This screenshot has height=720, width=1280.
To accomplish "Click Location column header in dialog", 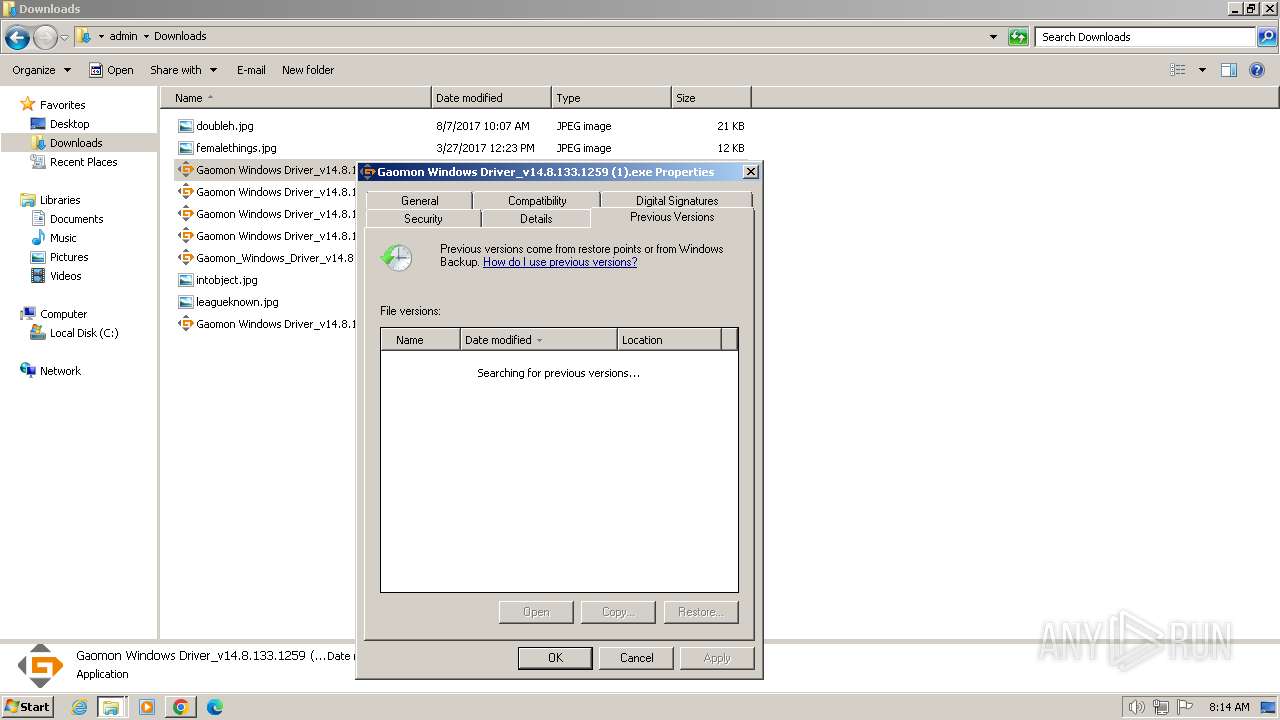I will (x=669, y=340).
